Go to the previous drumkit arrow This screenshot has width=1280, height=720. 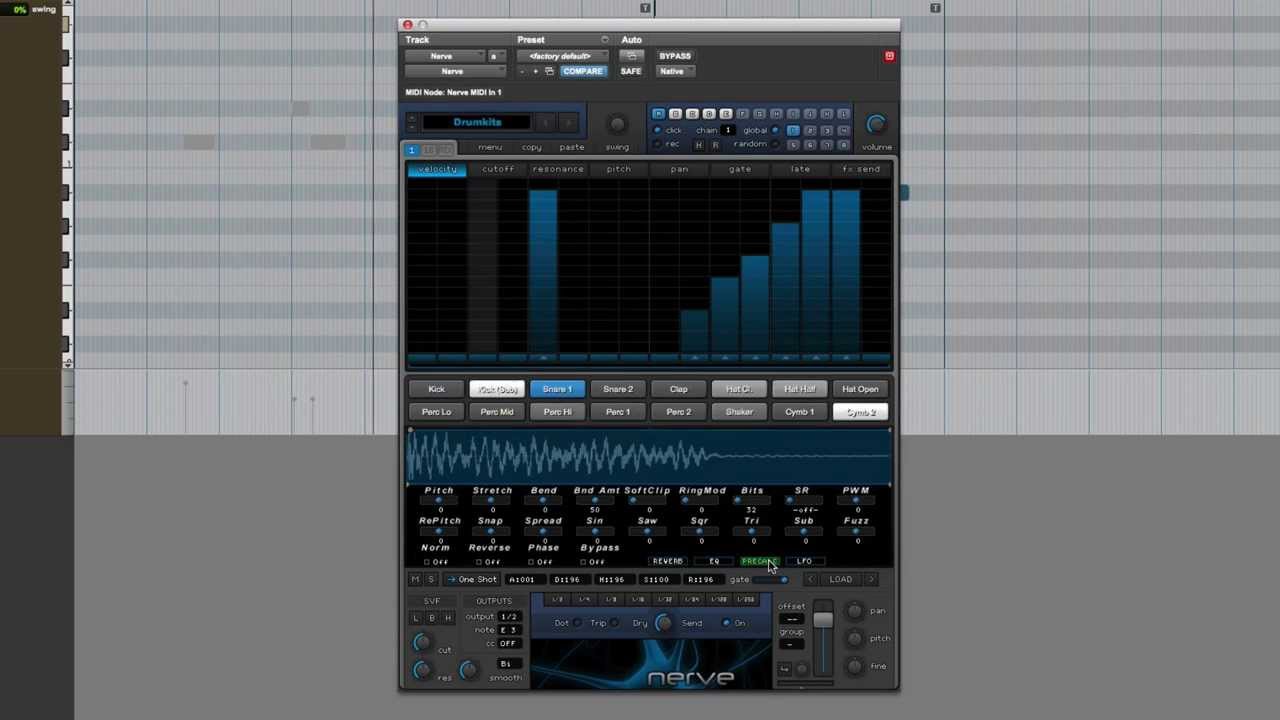[545, 123]
